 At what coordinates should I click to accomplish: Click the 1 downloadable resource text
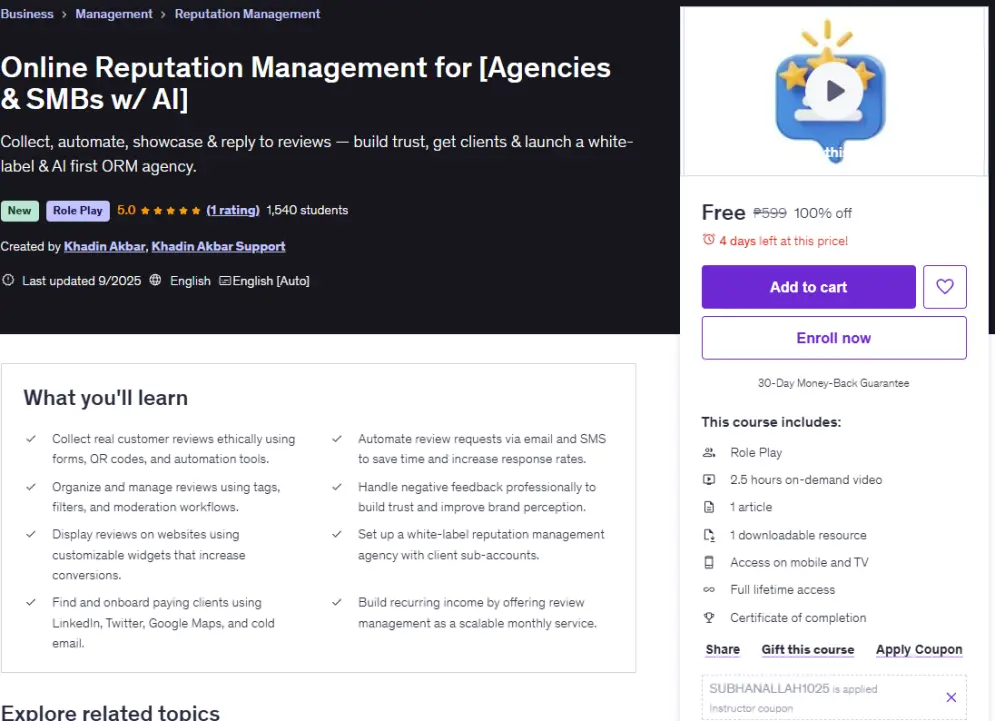point(798,535)
